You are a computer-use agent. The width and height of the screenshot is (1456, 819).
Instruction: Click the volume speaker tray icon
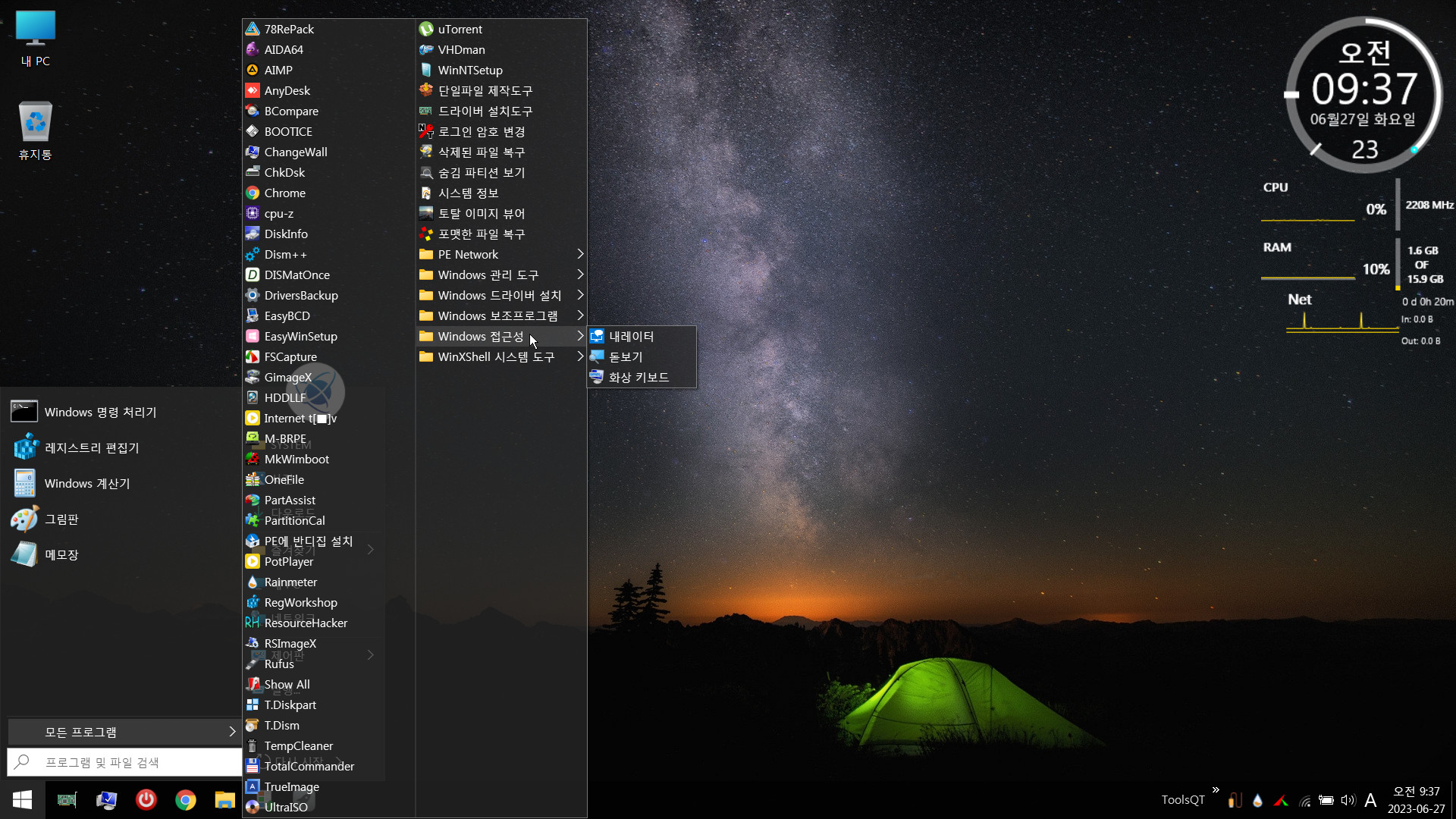click(1348, 800)
